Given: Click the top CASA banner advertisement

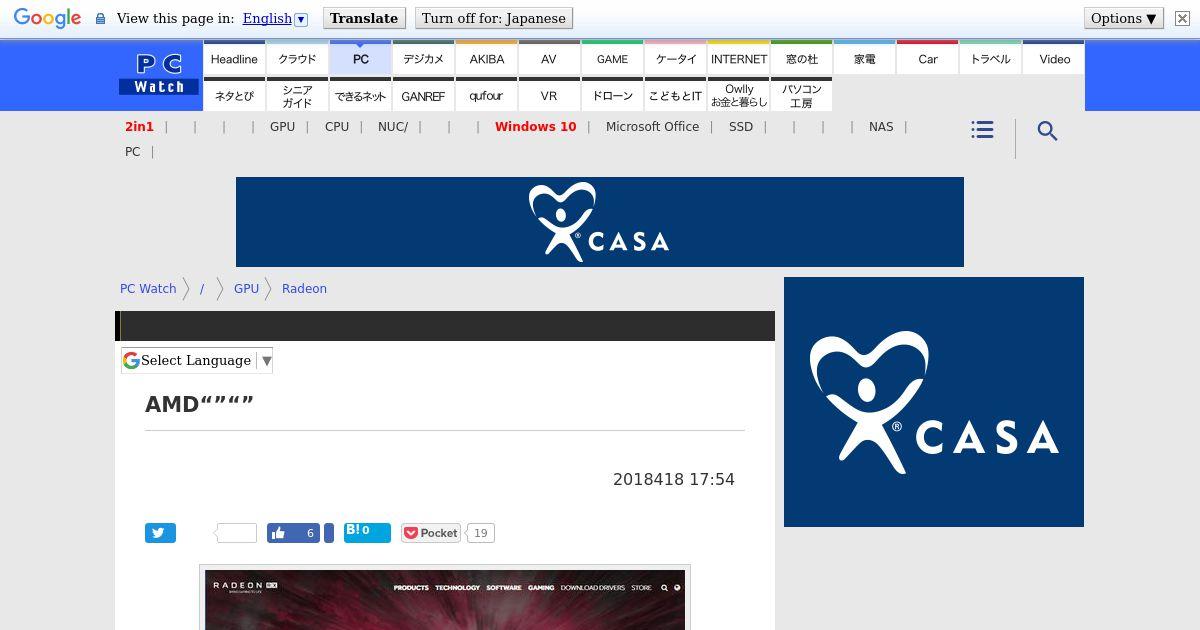Looking at the screenshot, I should [600, 222].
